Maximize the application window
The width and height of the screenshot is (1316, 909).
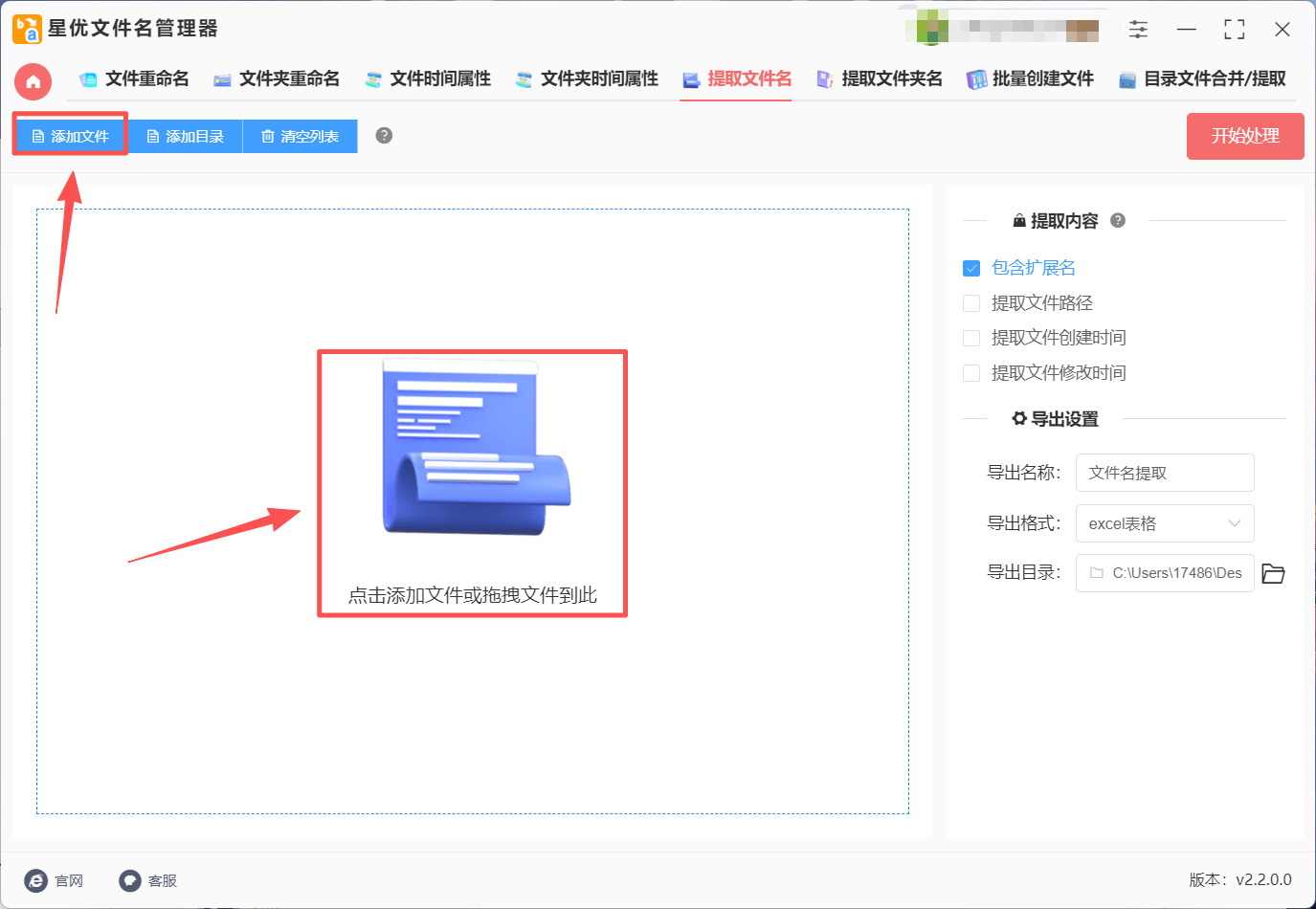[x=1235, y=29]
